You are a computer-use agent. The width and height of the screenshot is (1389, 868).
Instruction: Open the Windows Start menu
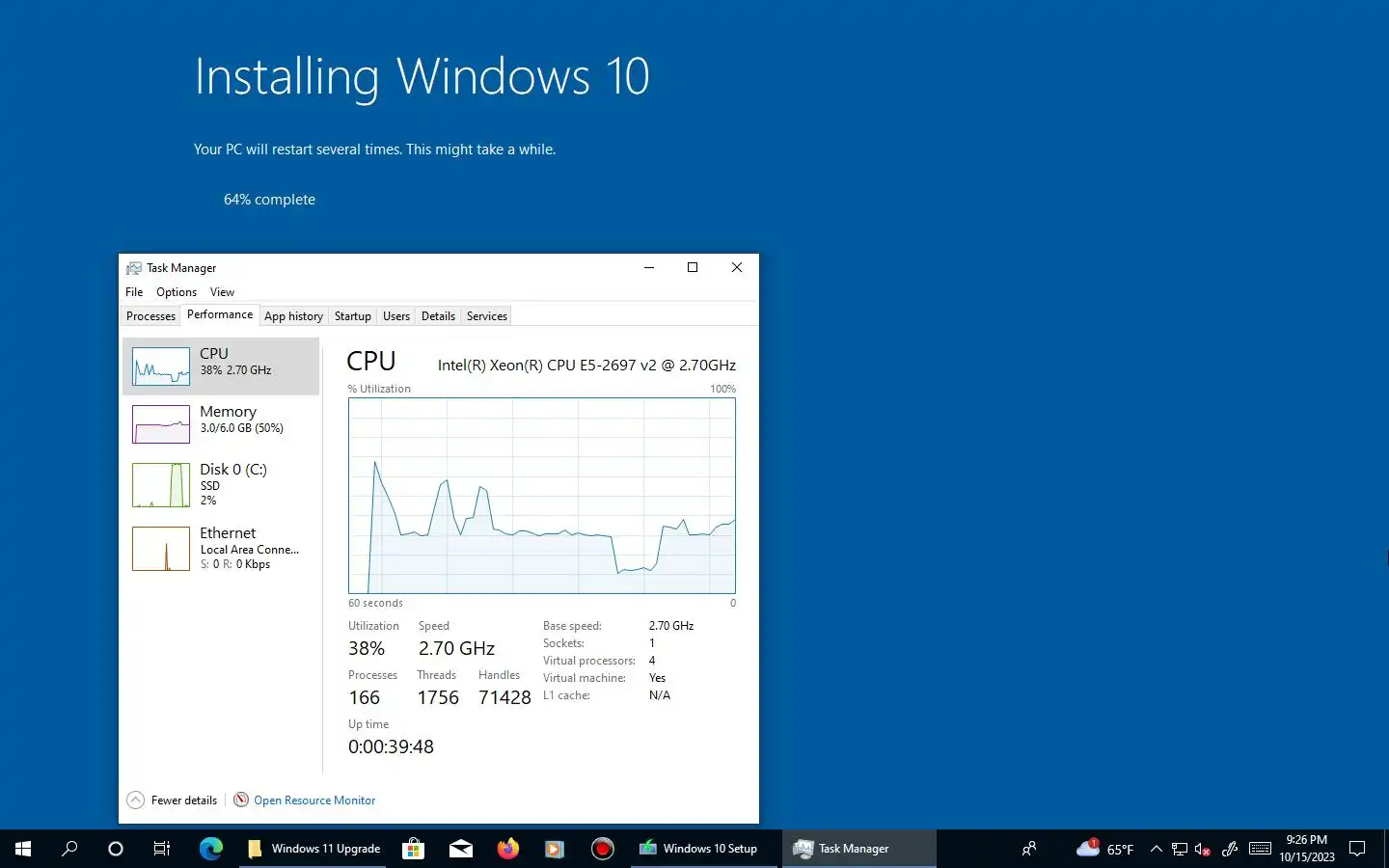(x=23, y=849)
